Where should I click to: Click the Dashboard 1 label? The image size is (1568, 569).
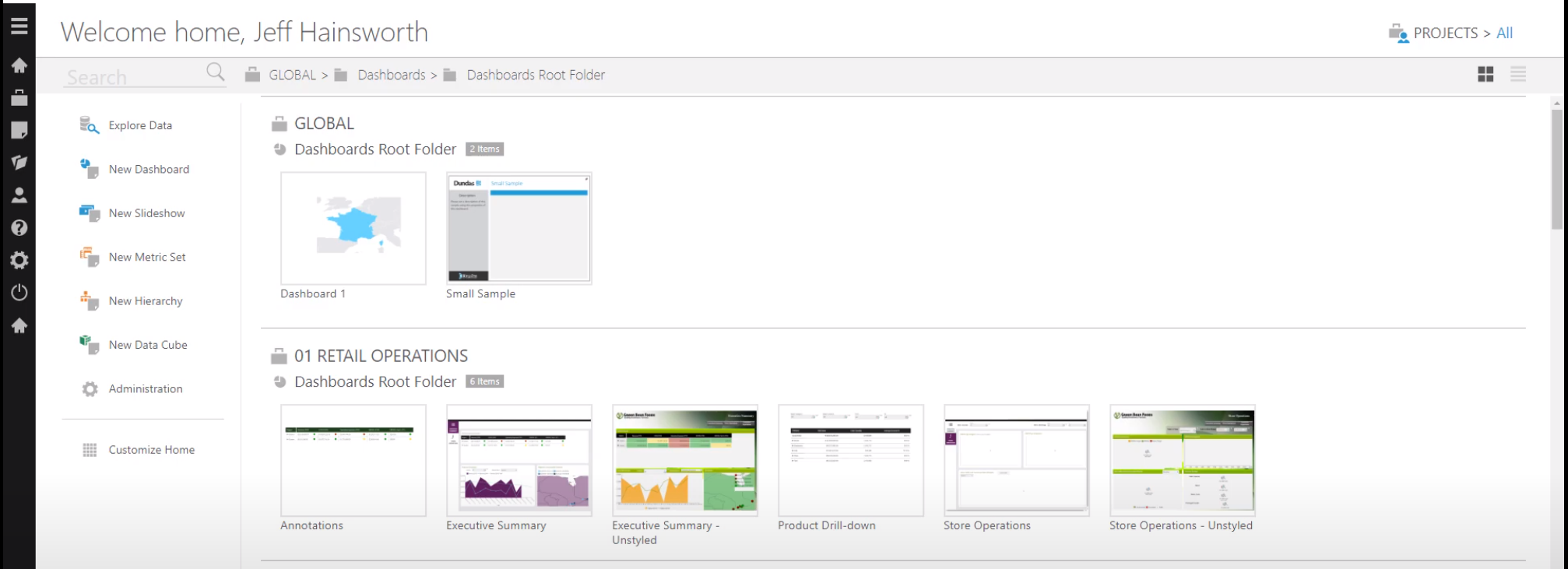point(313,293)
